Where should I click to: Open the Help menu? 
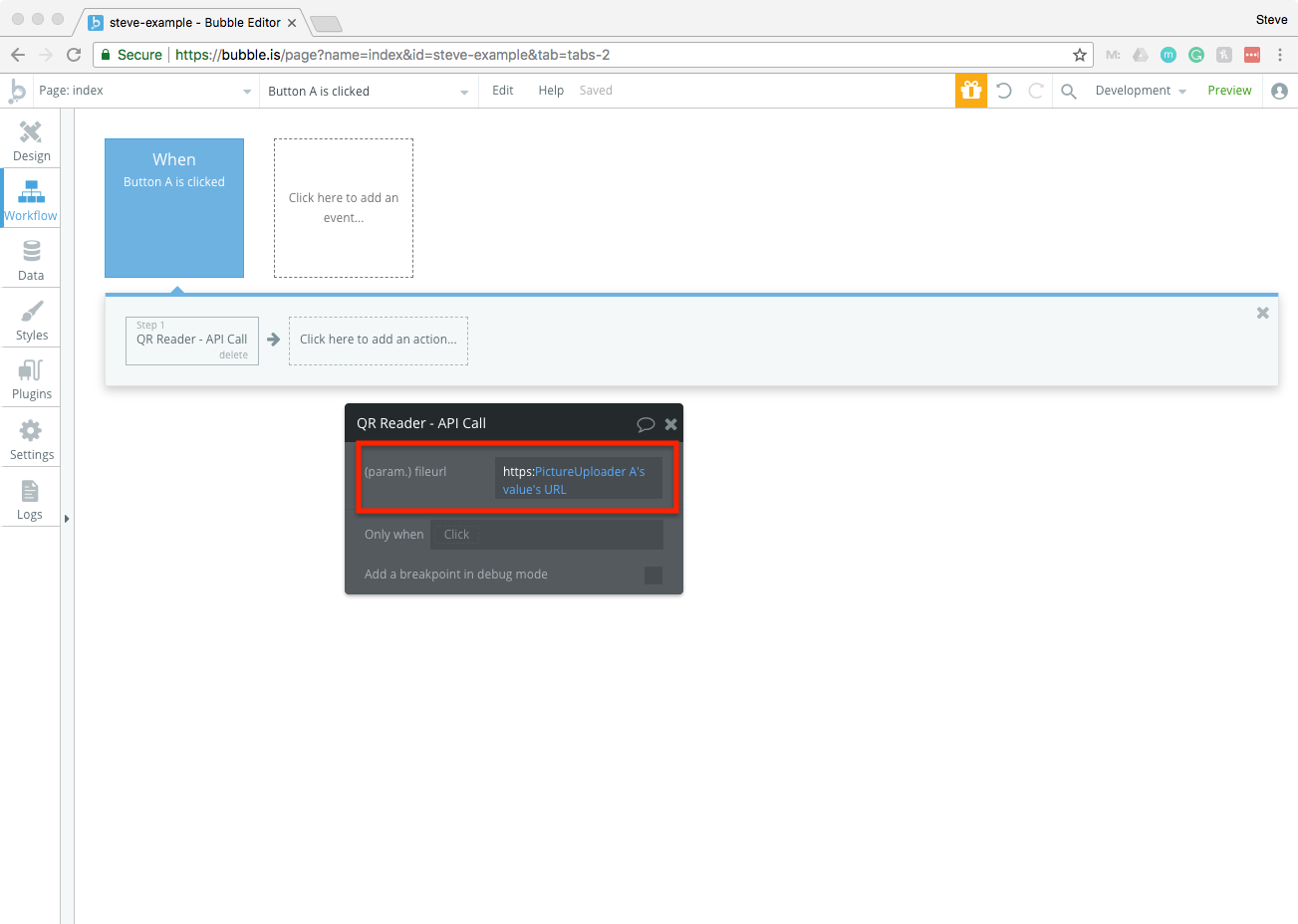click(x=551, y=91)
